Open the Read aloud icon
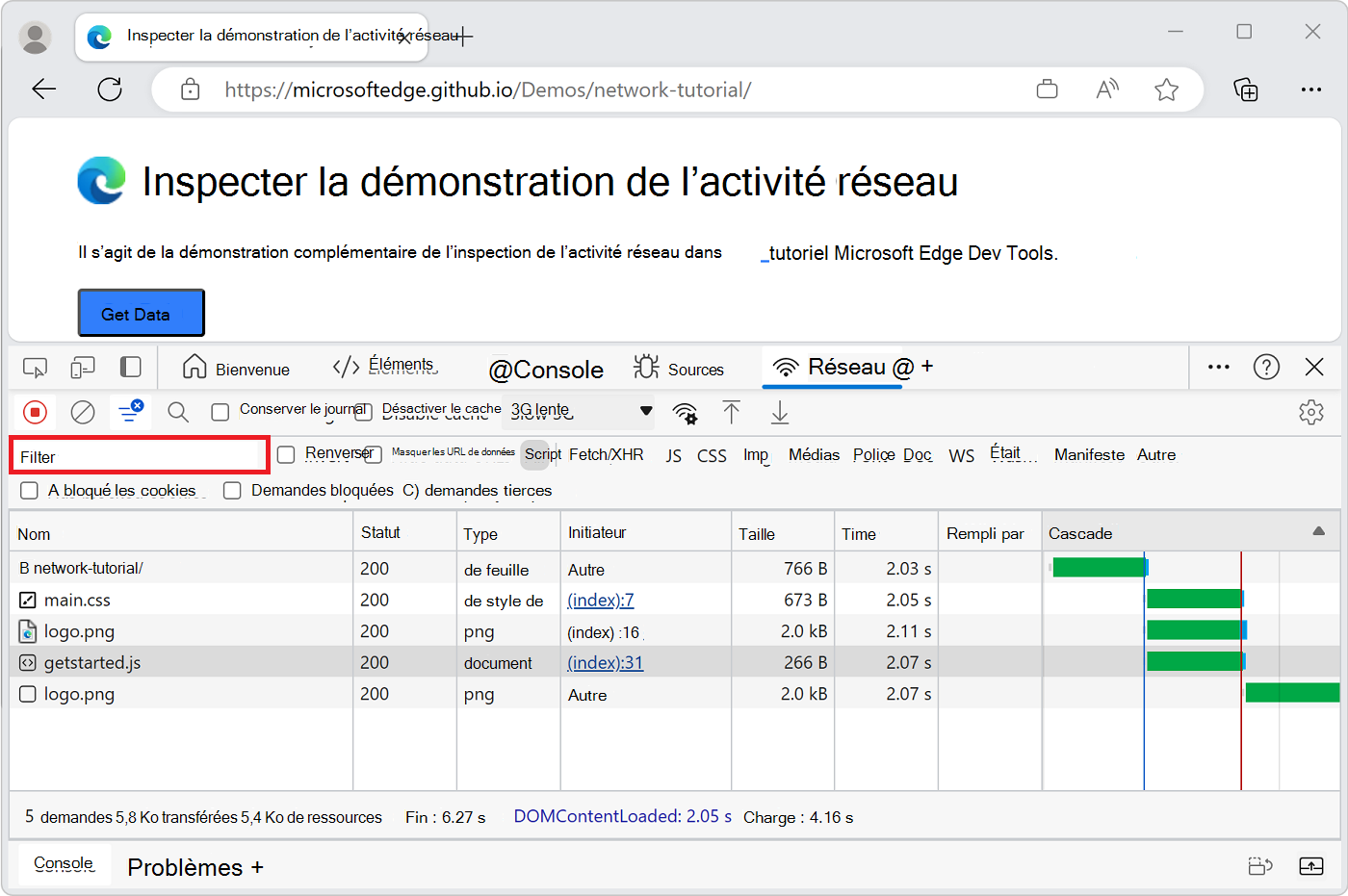1348x896 pixels. 1107,90
